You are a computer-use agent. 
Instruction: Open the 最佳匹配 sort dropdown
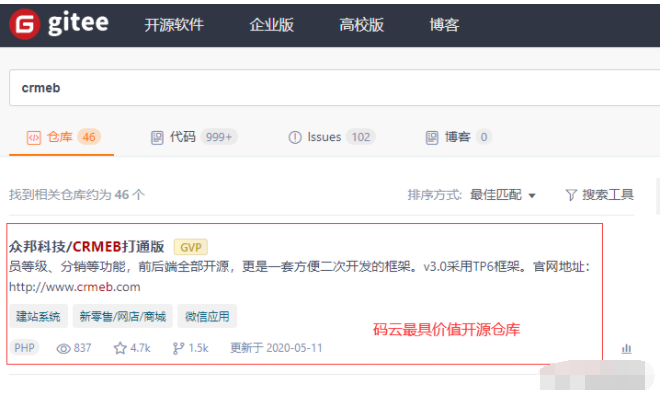coord(503,194)
